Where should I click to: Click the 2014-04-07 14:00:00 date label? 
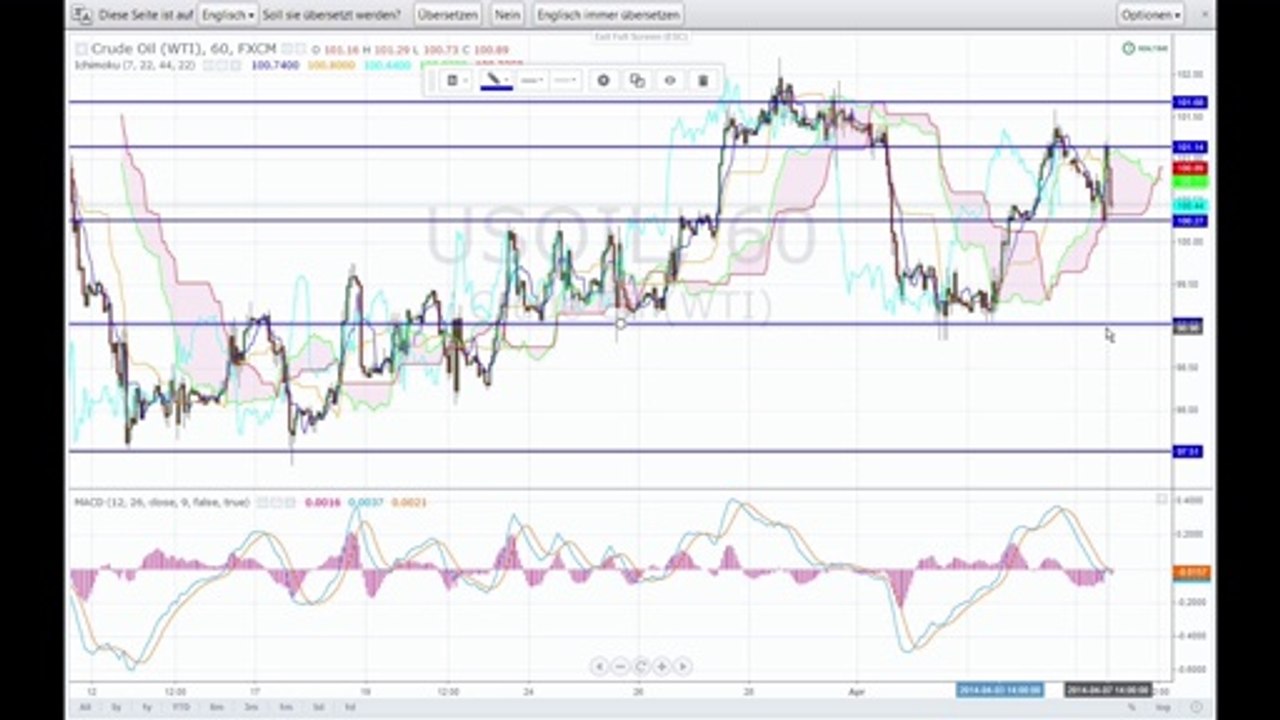point(1108,690)
